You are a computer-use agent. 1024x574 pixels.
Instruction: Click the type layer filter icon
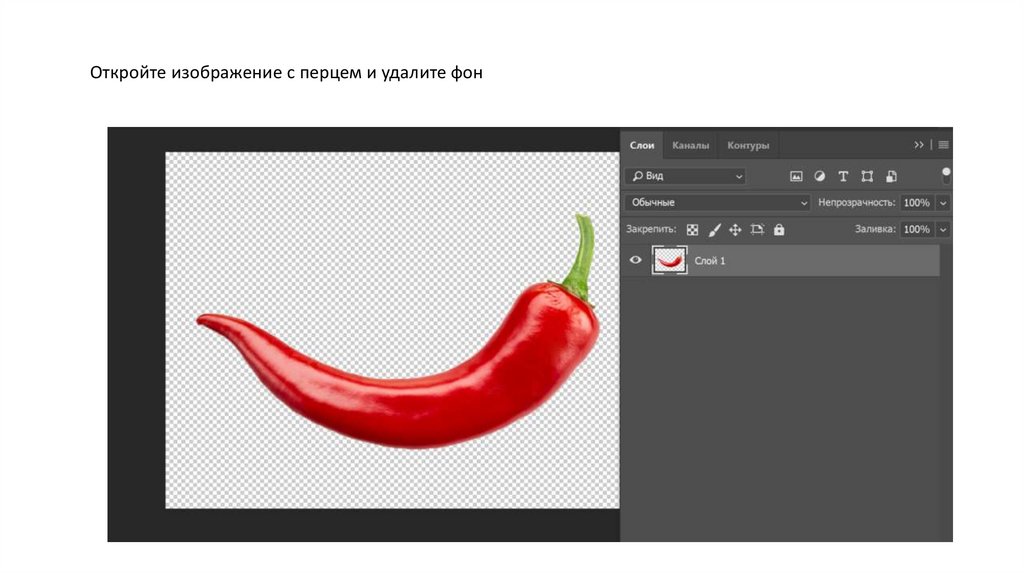tap(843, 176)
